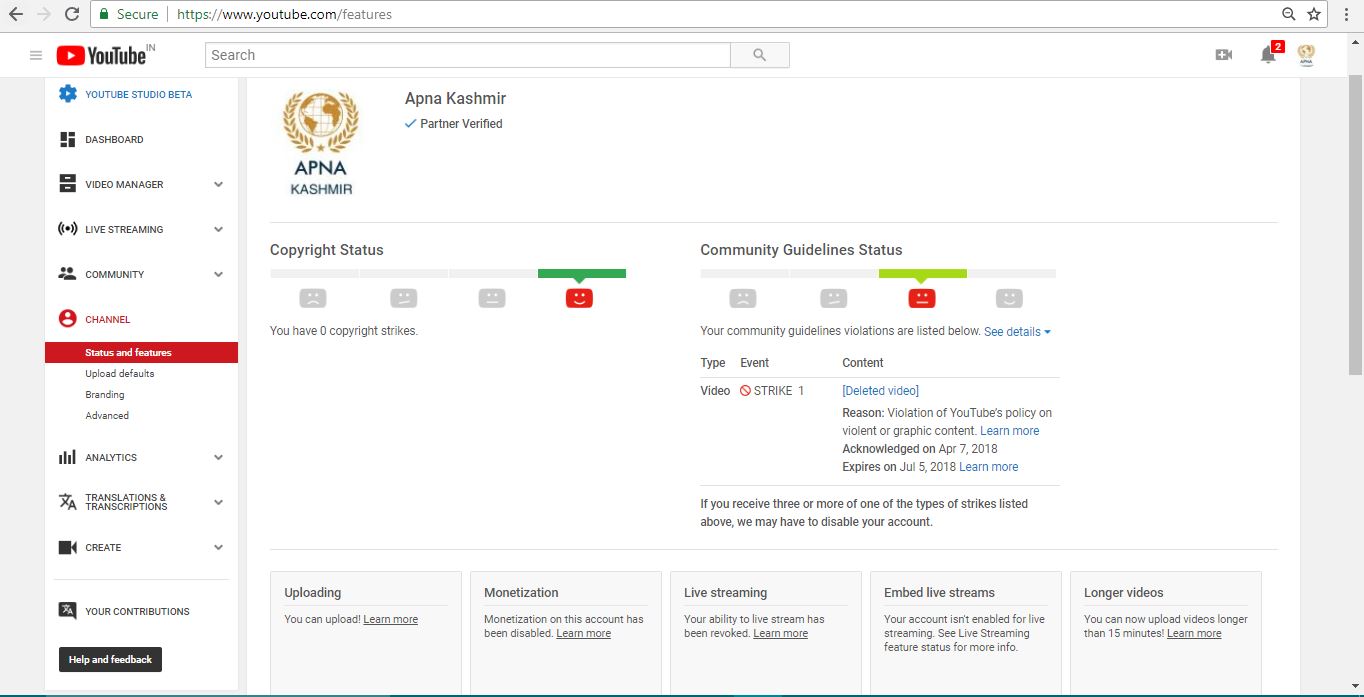Image resolution: width=1364 pixels, height=697 pixels.
Task: Open the [Deleted video] link
Action: point(880,391)
